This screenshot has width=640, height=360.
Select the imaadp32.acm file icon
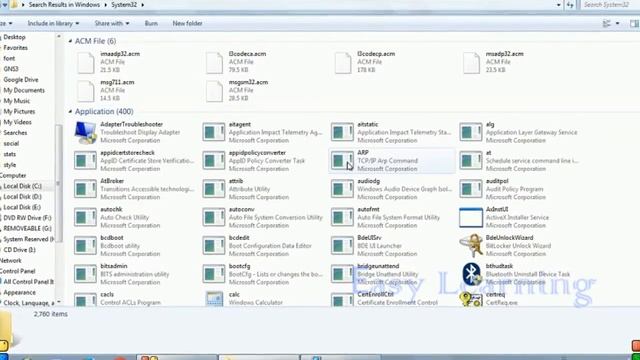(86, 63)
